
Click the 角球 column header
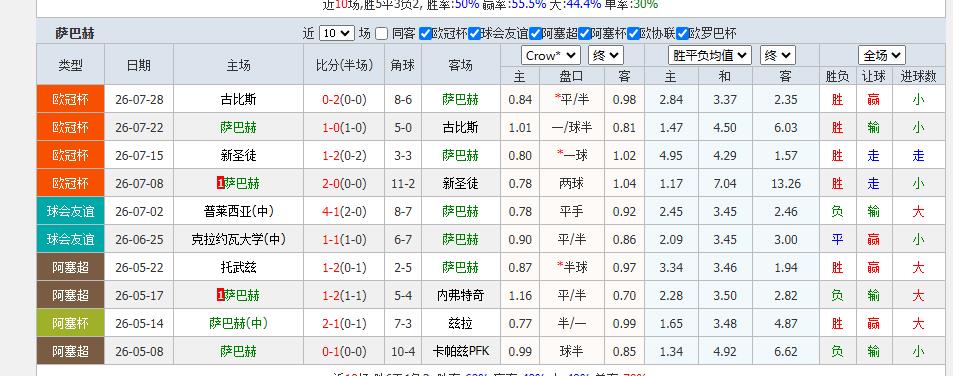(402, 65)
